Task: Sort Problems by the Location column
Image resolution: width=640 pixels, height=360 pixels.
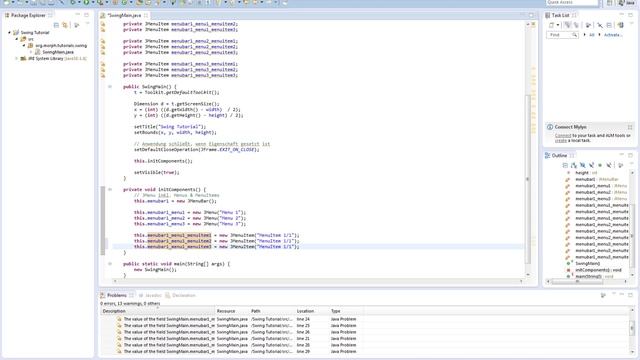Action: (x=312, y=311)
